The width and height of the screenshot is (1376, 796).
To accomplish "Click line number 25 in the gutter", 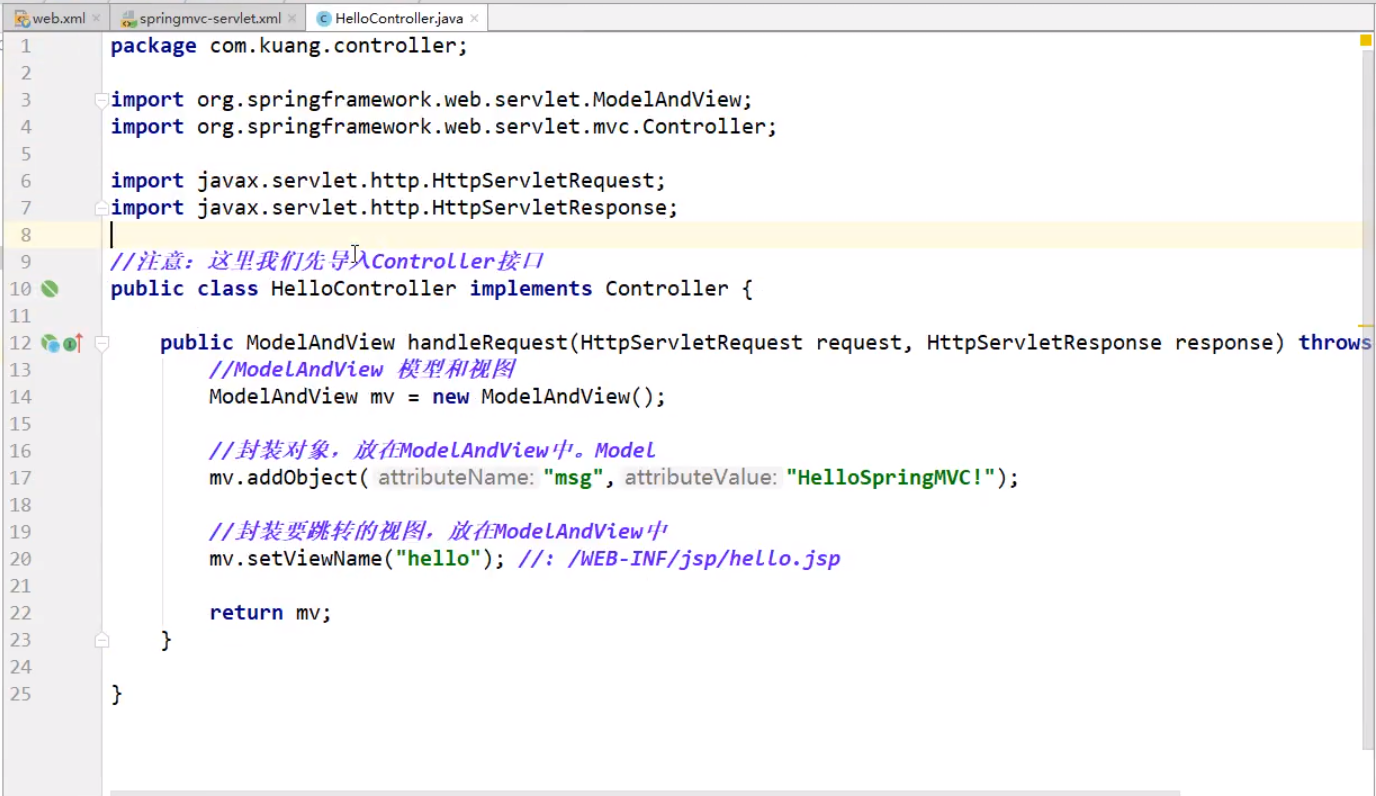I will 21,694.
